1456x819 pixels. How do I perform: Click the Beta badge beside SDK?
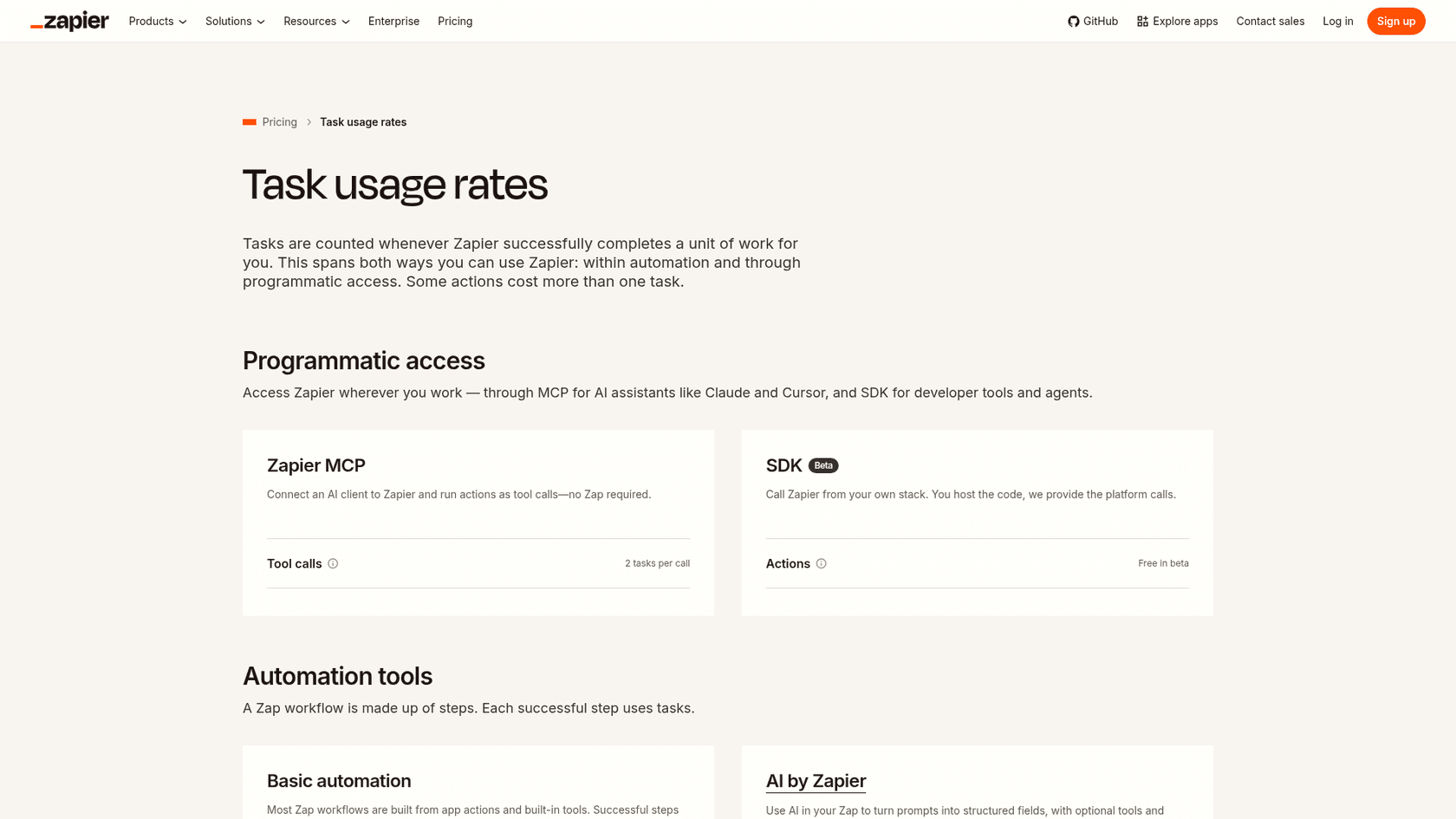tap(823, 465)
